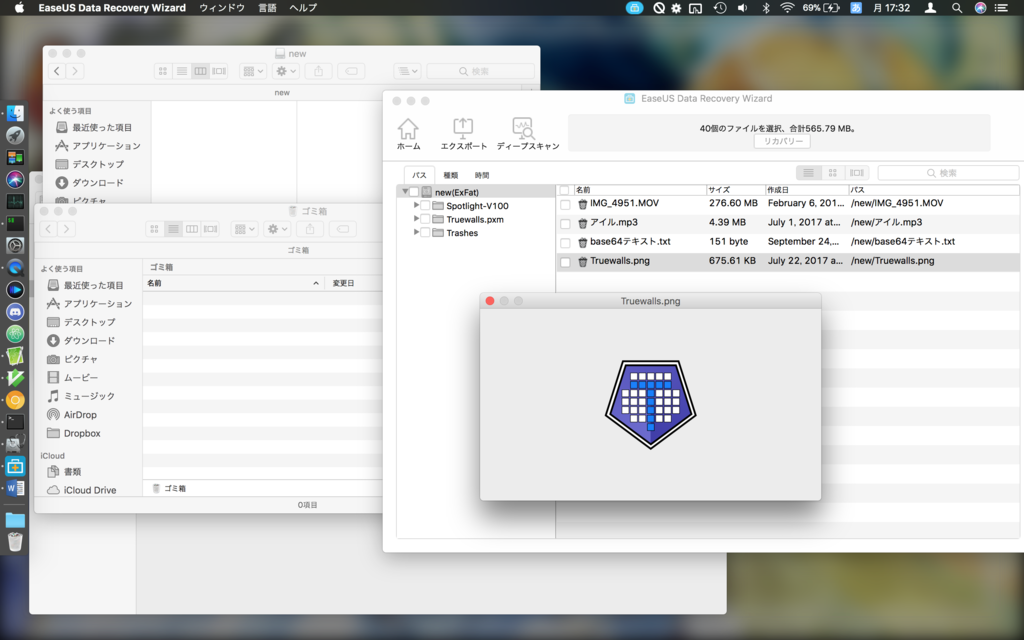This screenshot has height=640, width=1024.
Task: Click the Spotlight-V100 folder icon
Action: click(438, 206)
